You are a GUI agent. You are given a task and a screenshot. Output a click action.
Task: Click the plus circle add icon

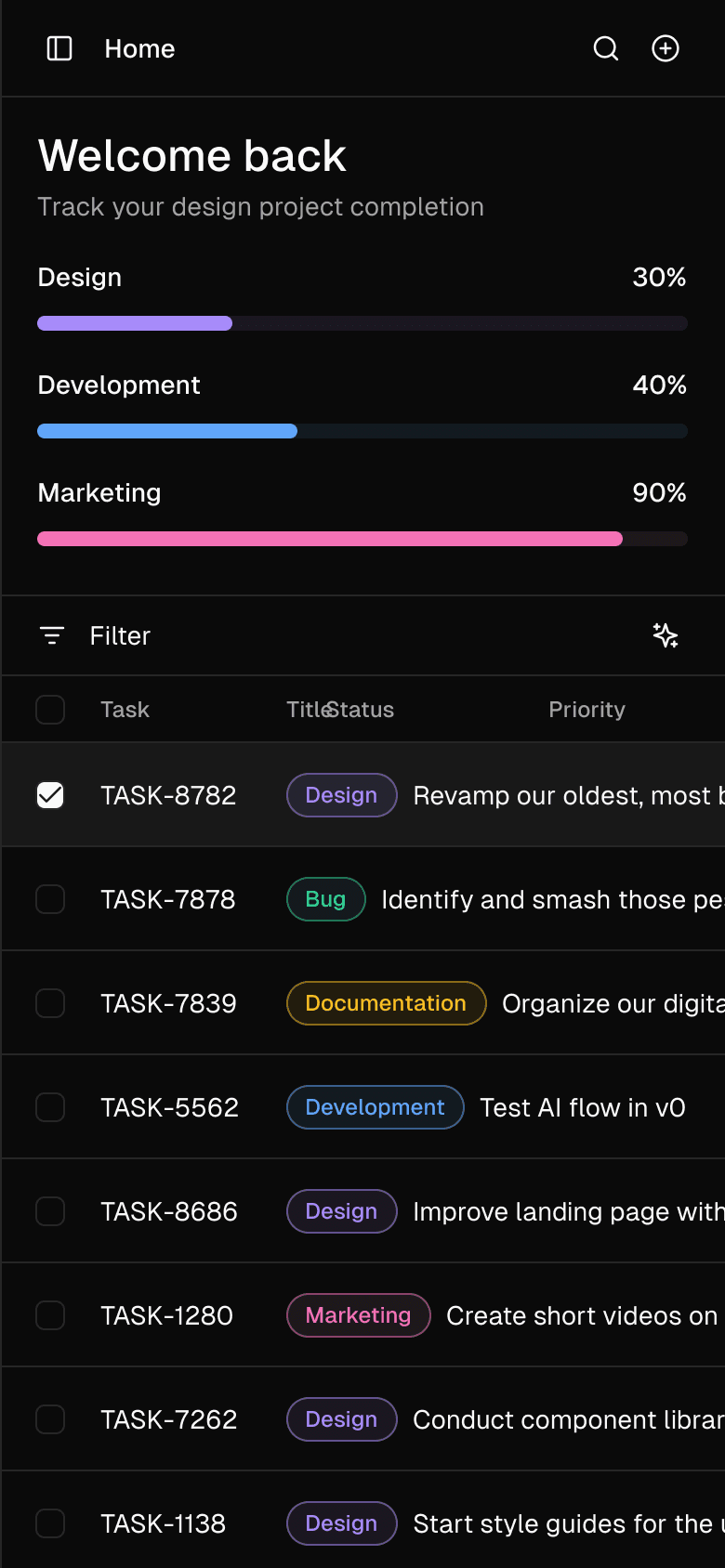tap(666, 48)
